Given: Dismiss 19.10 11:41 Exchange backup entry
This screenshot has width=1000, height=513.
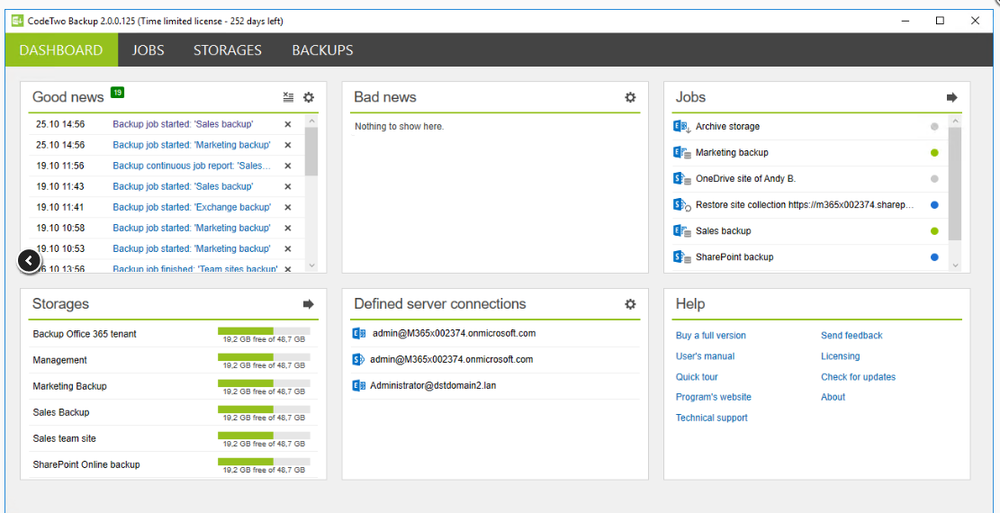Looking at the screenshot, I should pyautogui.click(x=288, y=207).
